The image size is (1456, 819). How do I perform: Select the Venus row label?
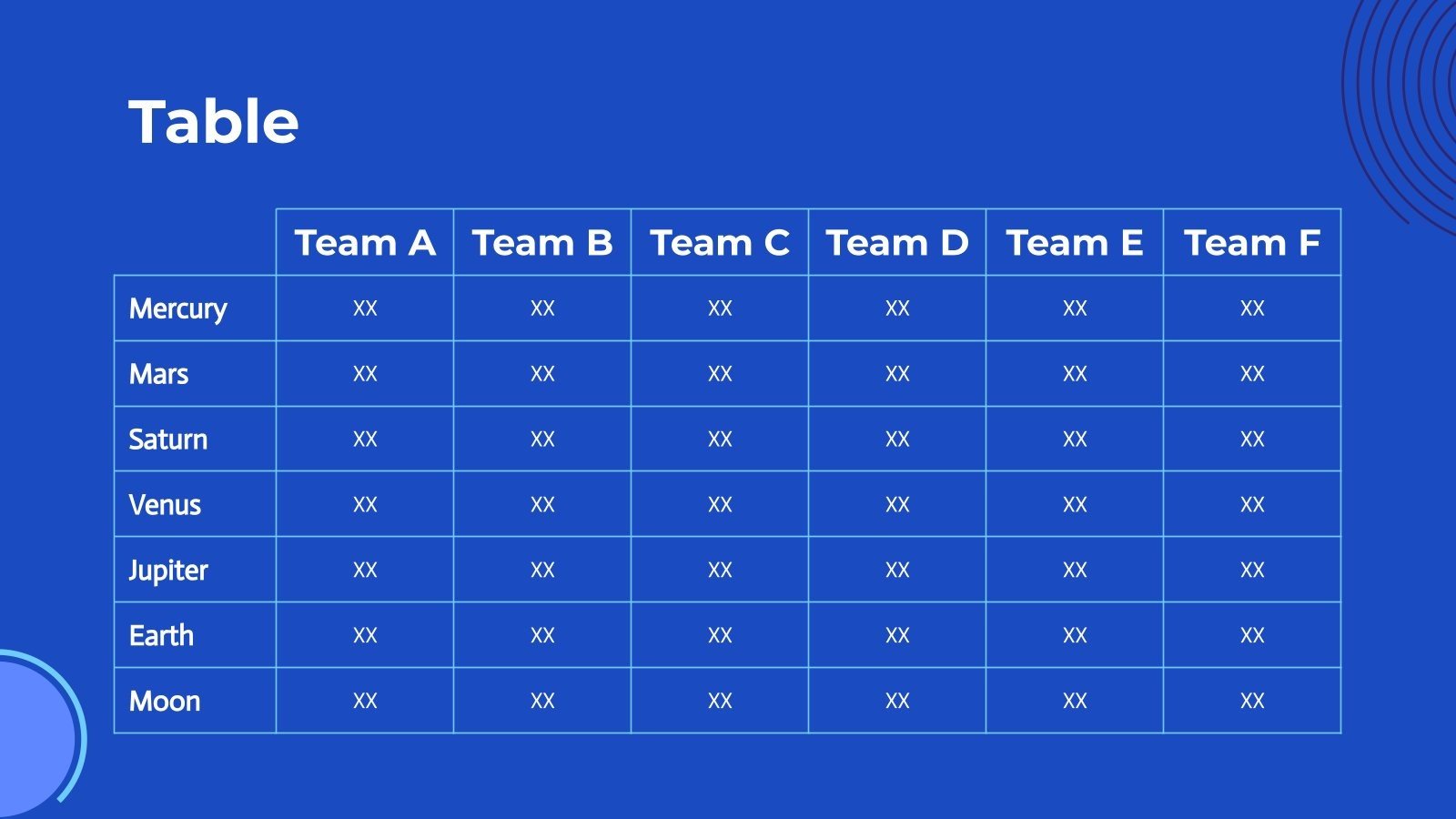coord(165,505)
